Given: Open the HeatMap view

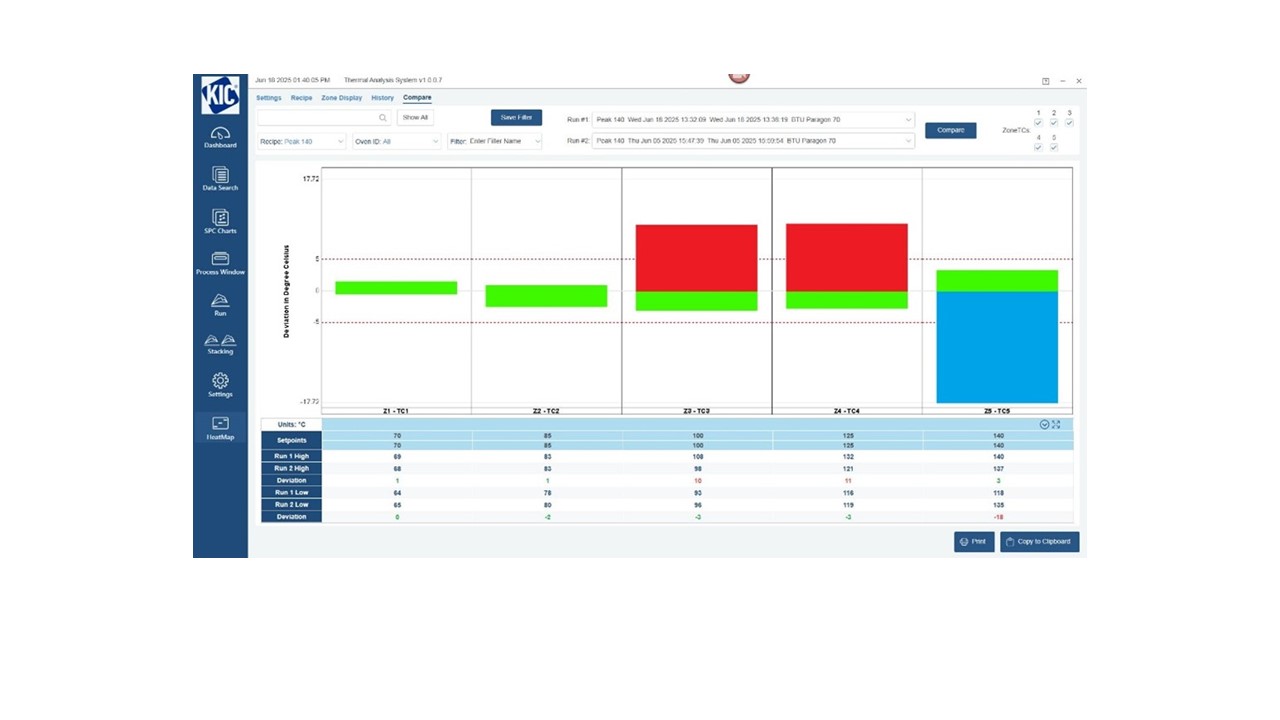Looking at the screenshot, I should (x=220, y=428).
